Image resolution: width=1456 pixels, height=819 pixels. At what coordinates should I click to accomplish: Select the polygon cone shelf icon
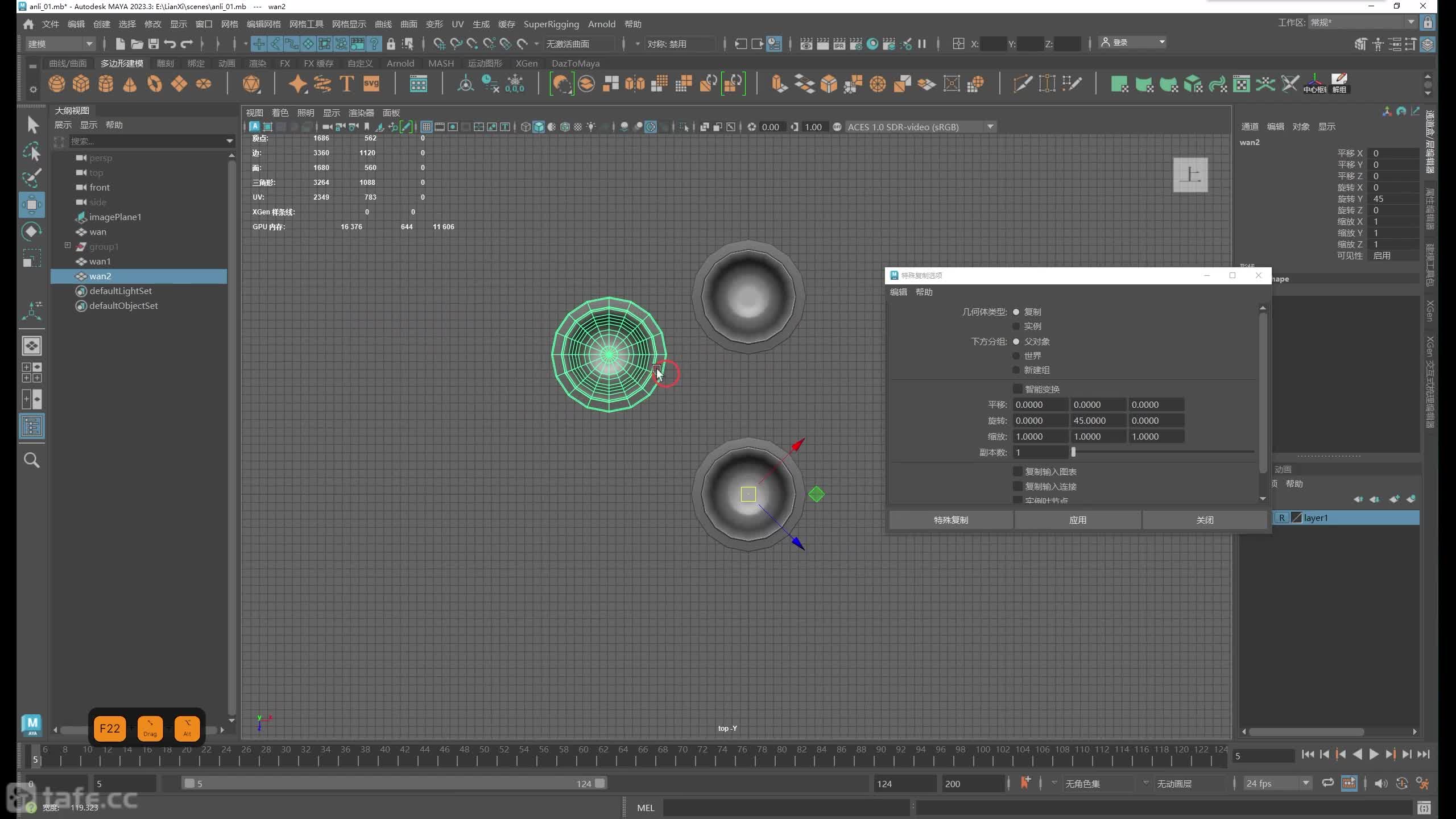(x=130, y=84)
